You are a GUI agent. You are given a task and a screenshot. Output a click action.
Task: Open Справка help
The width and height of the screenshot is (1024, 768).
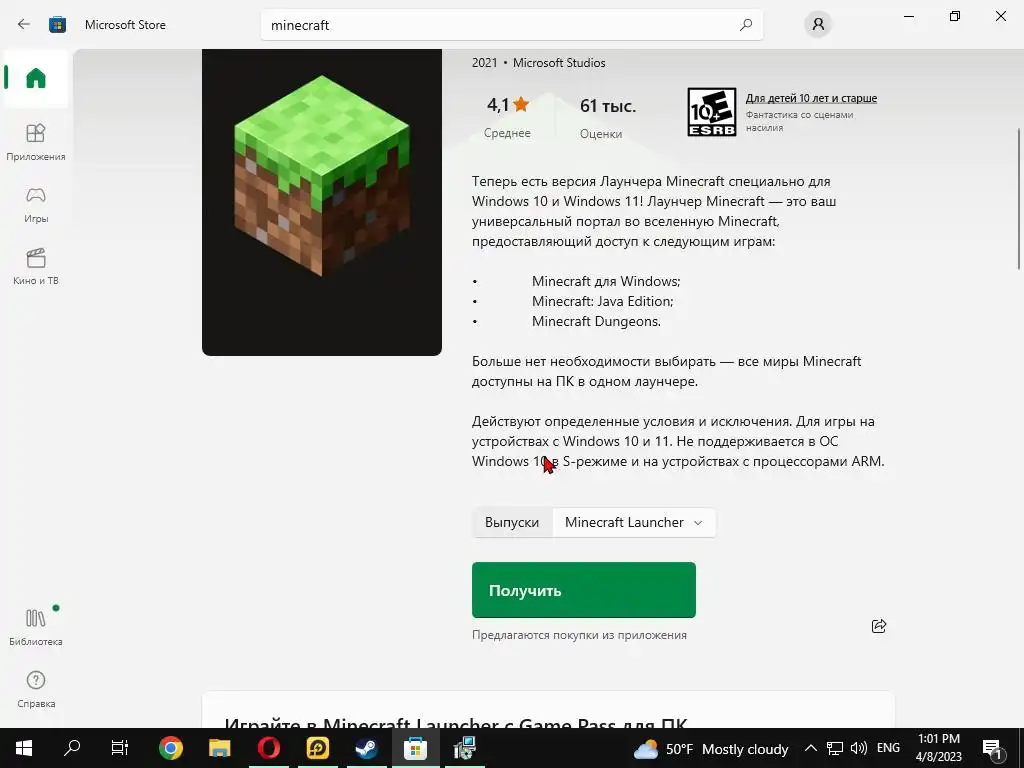coord(36,689)
